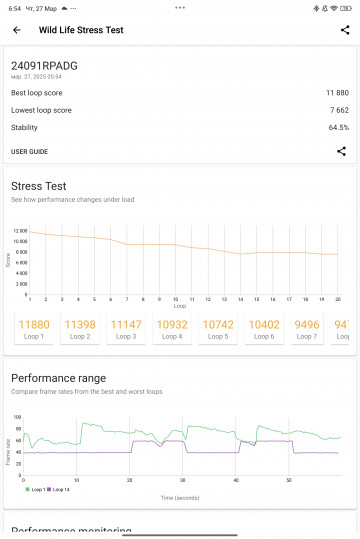
Task: Tap green Loop 1 legend swatch
Action: point(28,489)
